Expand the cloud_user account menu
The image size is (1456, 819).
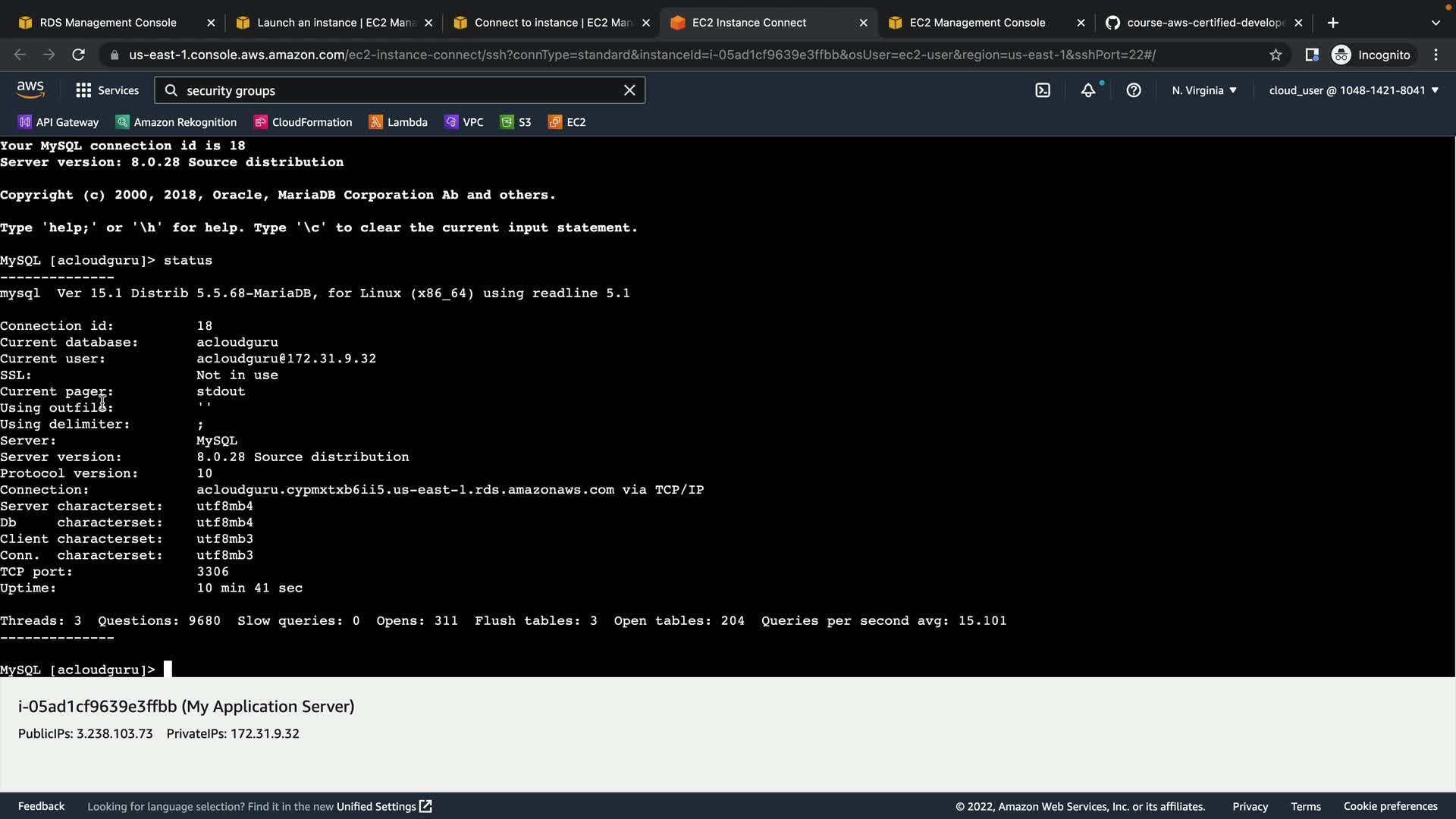1354,90
